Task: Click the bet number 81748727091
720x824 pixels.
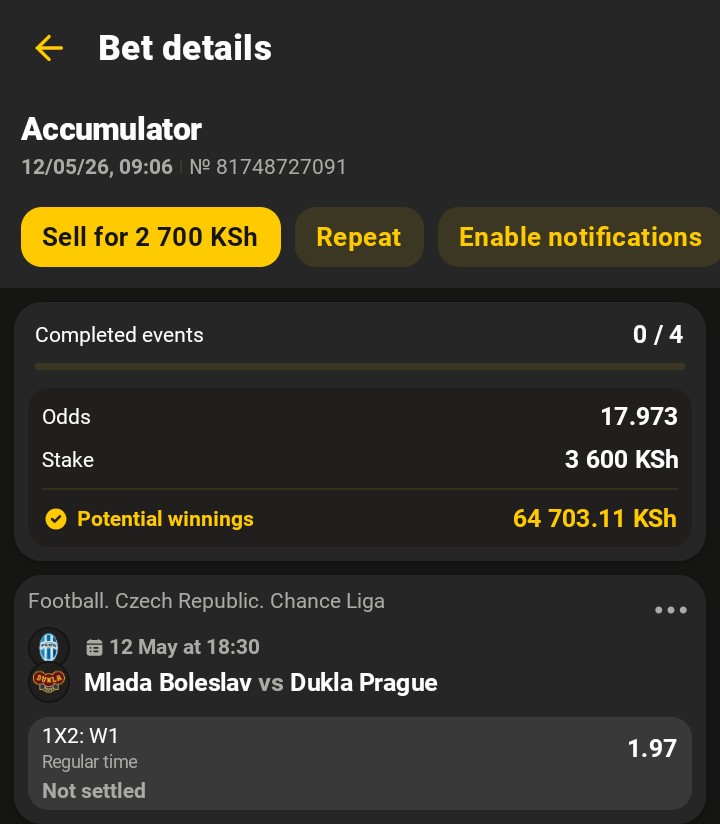Action: pyautogui.click(x=268, y=167)
